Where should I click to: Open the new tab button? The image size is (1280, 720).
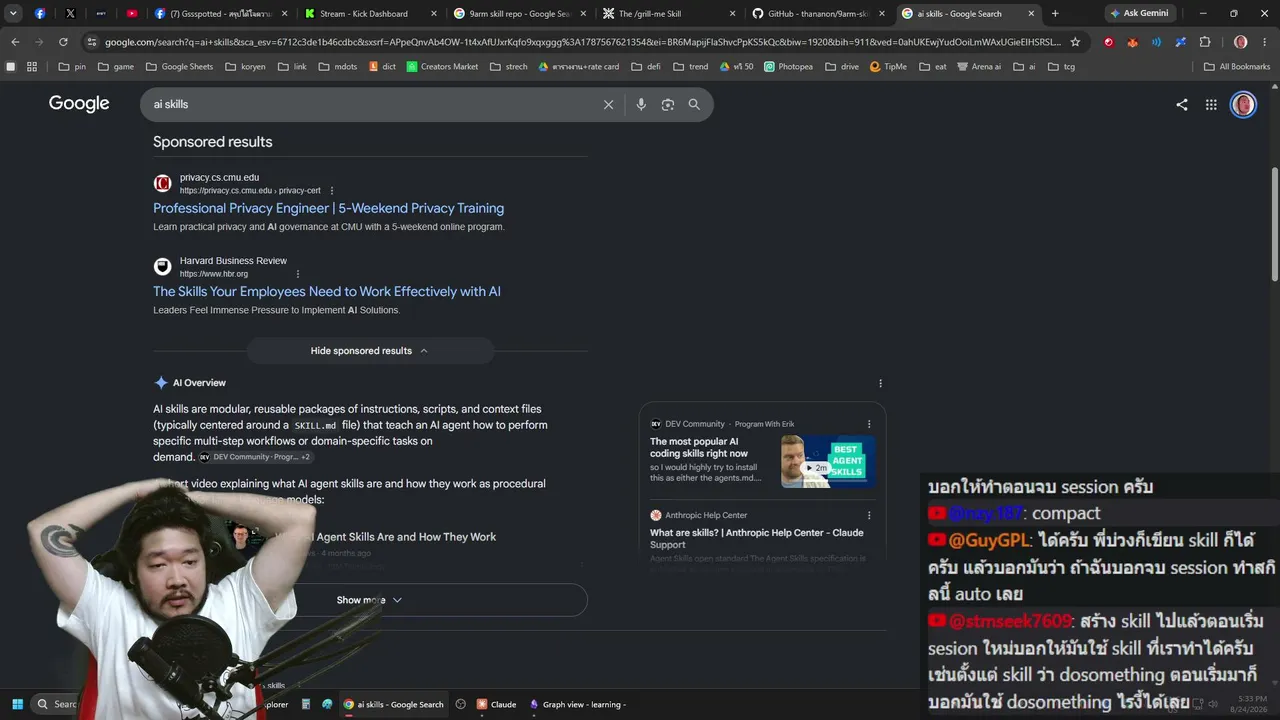[x=1055, y=14]
